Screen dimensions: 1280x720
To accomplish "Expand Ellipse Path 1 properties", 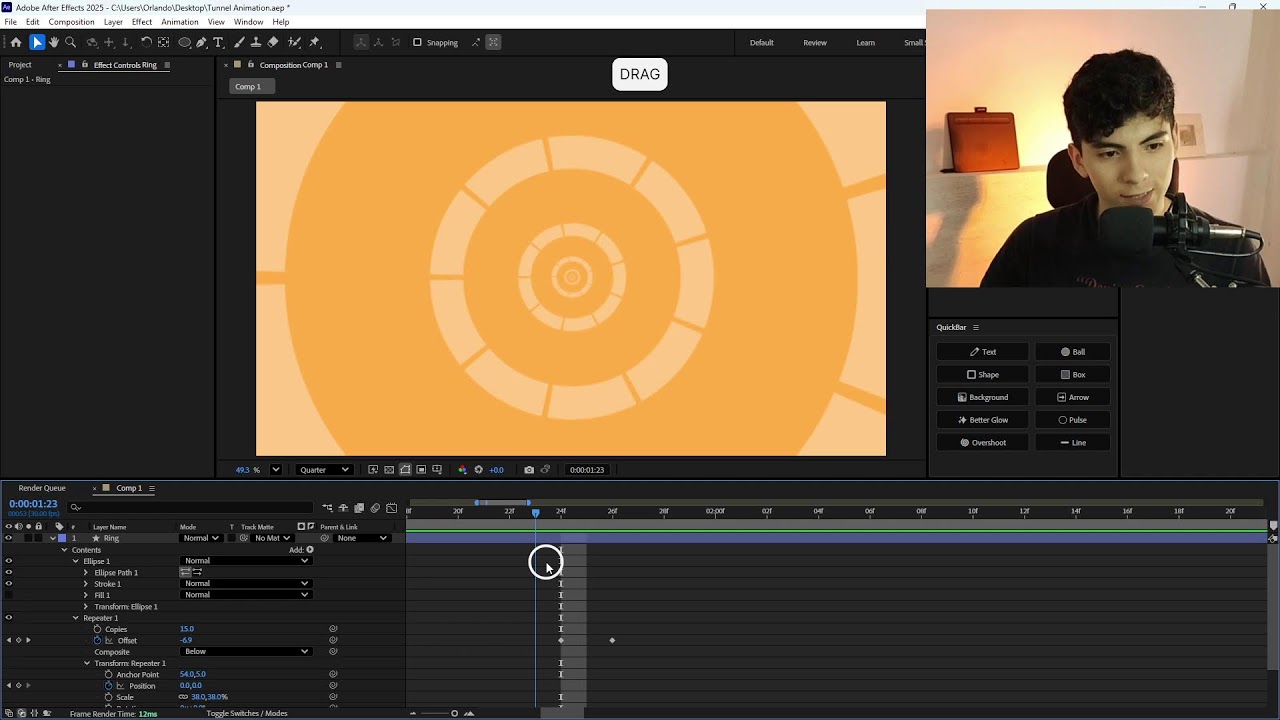I will pyautogui.click(x=86, y=573).
